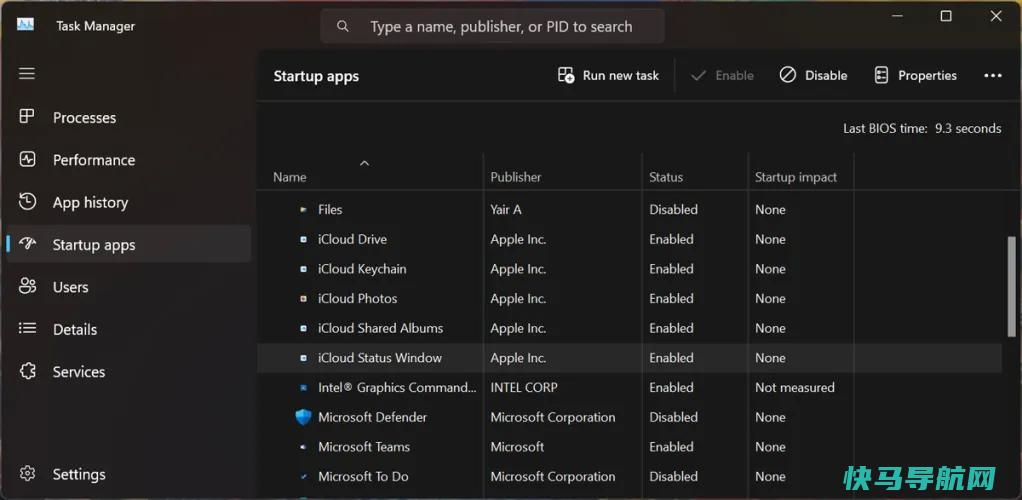This screenshot has height=500, width=1022.
Task: Click the Run new task button
Action: pos(608,76)
